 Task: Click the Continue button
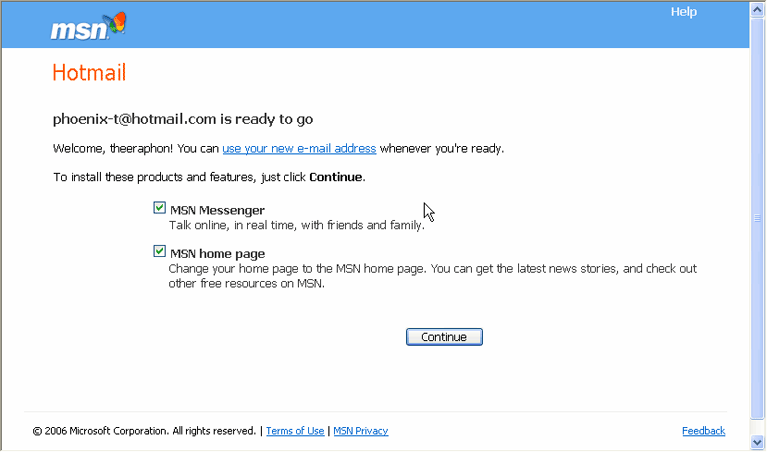(444, 337)
